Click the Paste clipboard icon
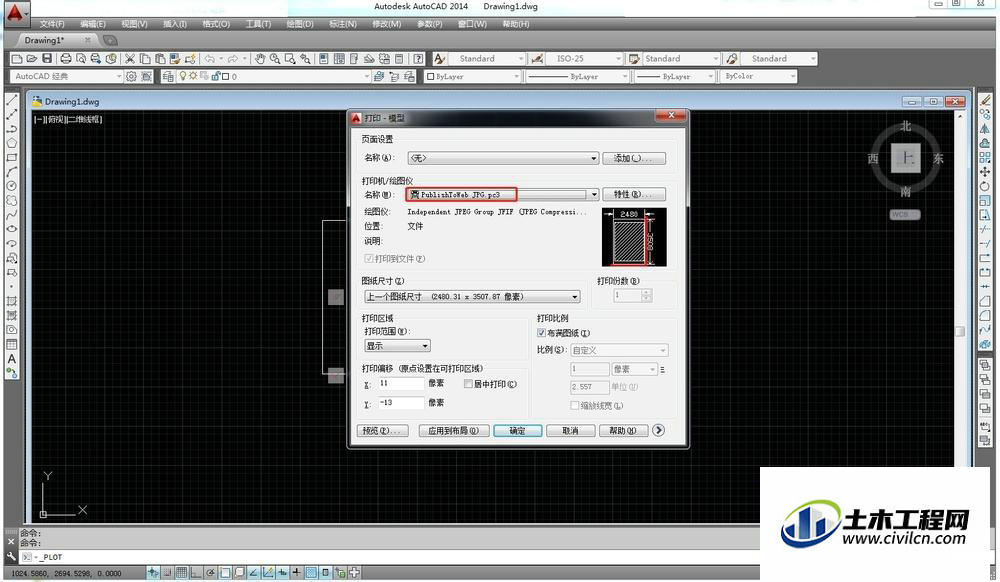The width and height of the screenshot is (1000, 582). pos(160,59)
